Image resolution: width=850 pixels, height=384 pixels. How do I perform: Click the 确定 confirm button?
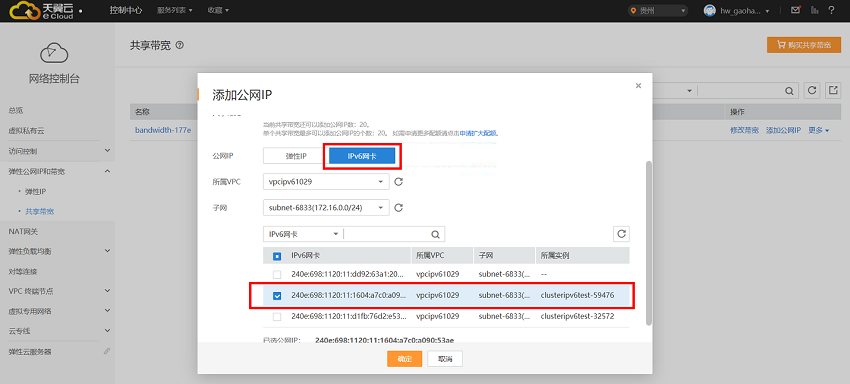click(x=404, y=359)
